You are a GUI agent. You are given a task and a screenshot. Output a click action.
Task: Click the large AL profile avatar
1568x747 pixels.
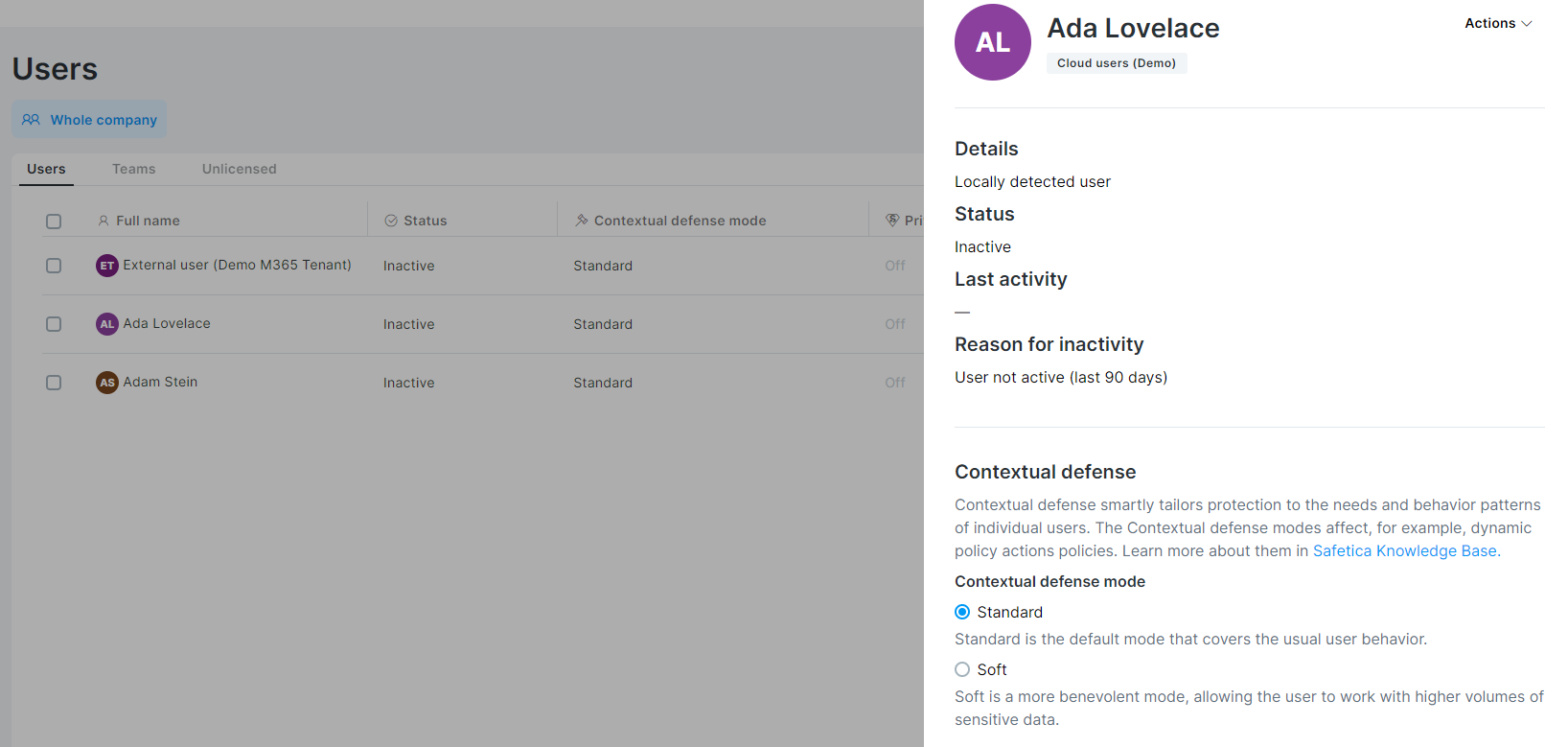992,42
